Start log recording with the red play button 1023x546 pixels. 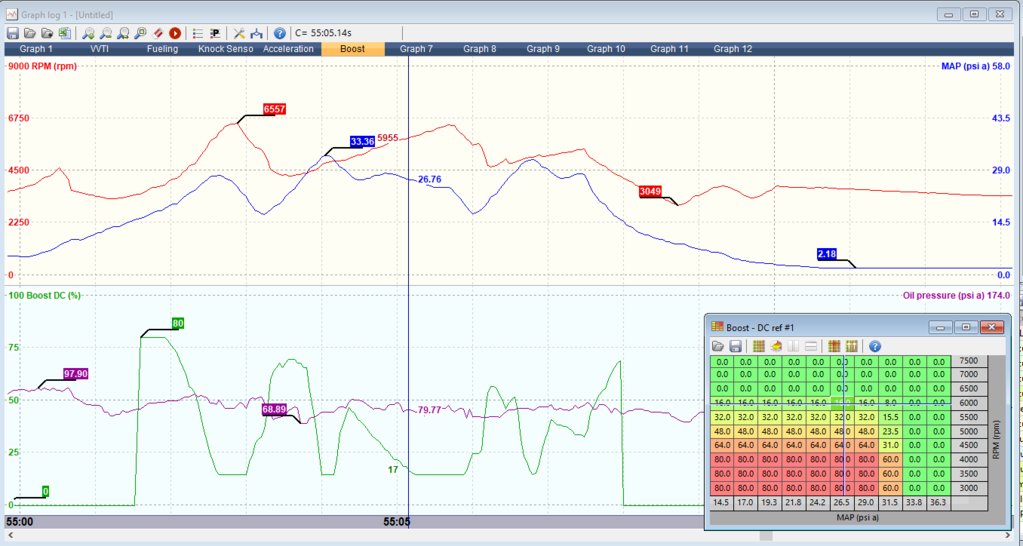coord(174,33)
